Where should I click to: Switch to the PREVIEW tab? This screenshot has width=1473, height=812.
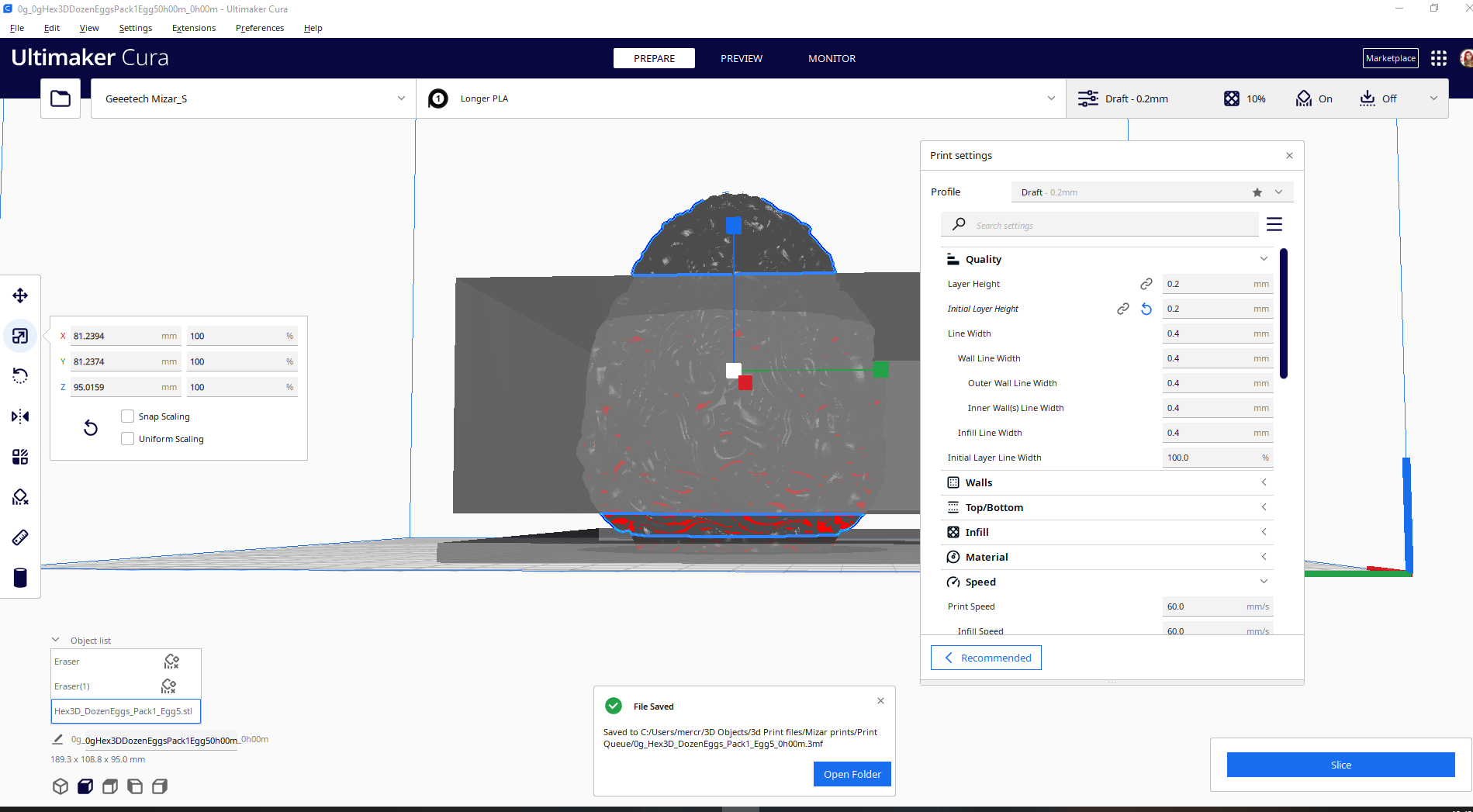coord(741,58)
